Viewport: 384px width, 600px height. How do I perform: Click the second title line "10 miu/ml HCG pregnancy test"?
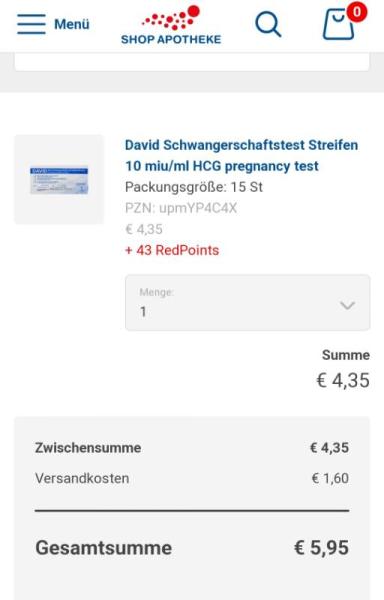point(222,166)
